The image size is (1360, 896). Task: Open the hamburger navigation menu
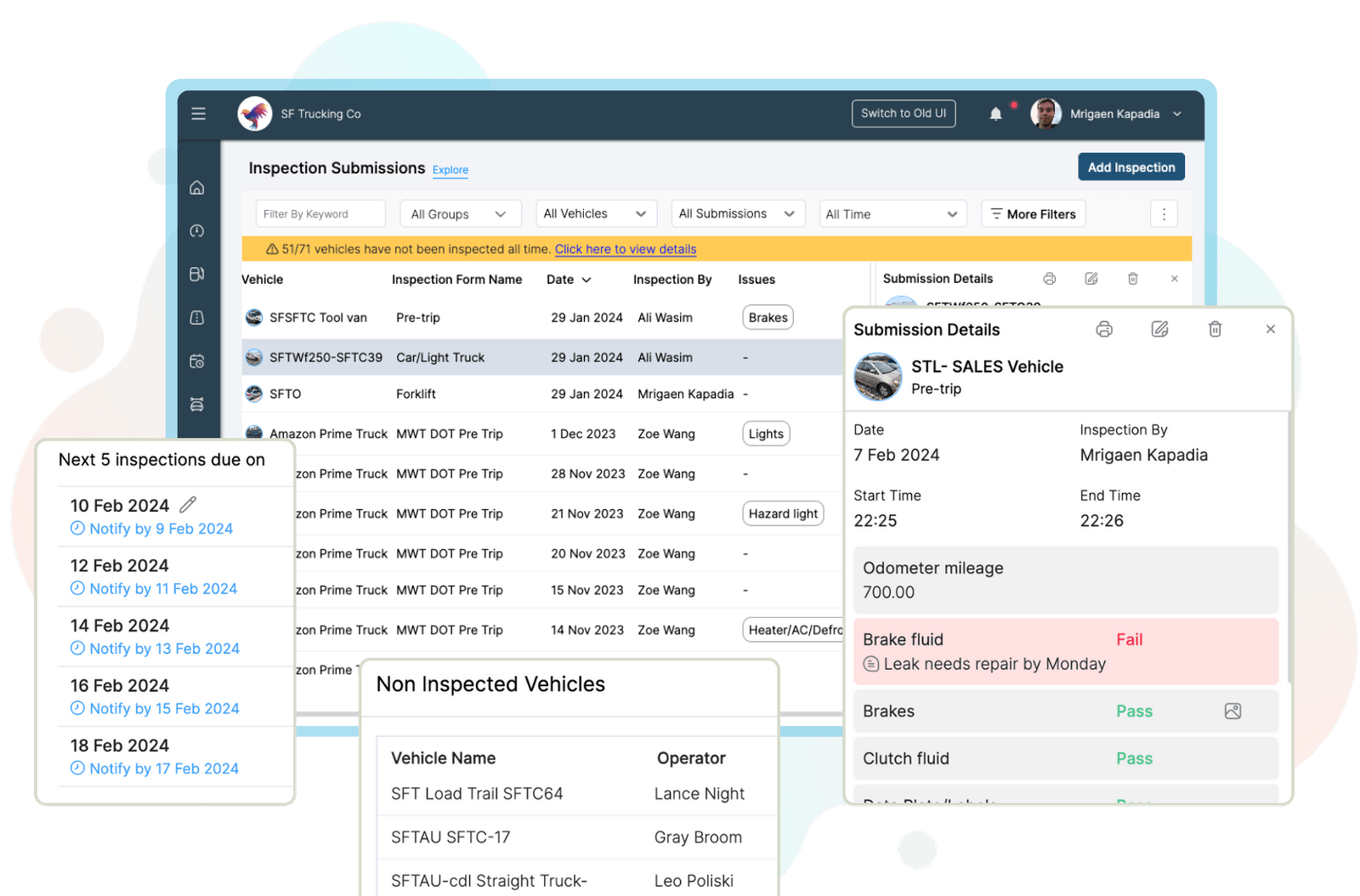point(198,113)
